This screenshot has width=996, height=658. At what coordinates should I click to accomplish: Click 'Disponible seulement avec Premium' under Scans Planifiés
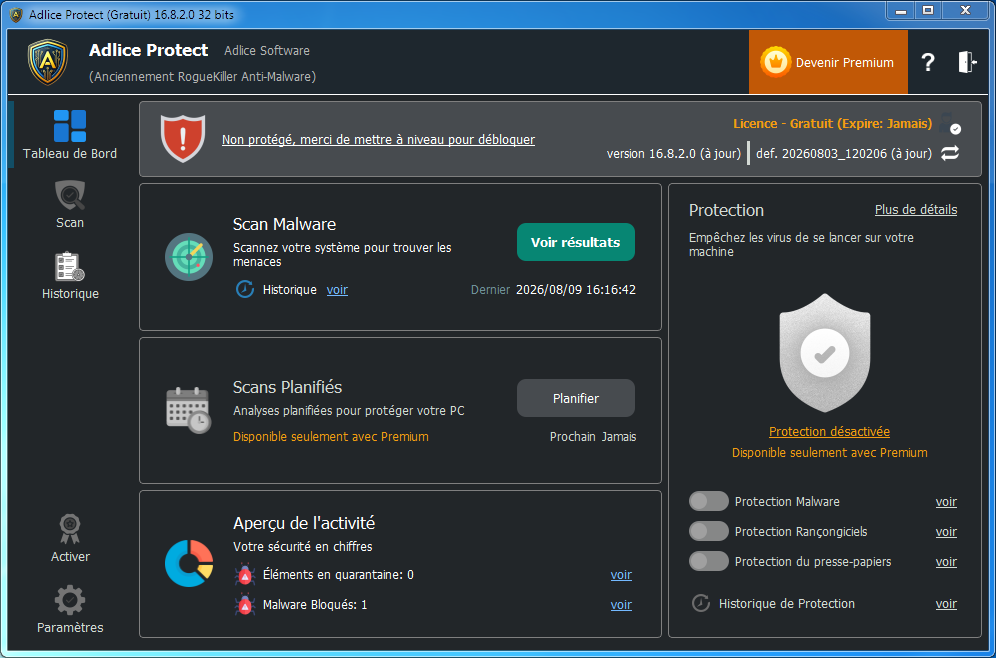point(330,437)
